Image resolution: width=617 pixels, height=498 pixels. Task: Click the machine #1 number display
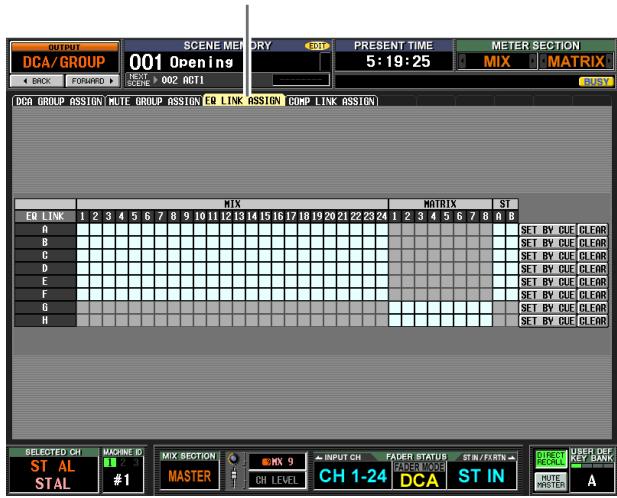pos(121,480)
